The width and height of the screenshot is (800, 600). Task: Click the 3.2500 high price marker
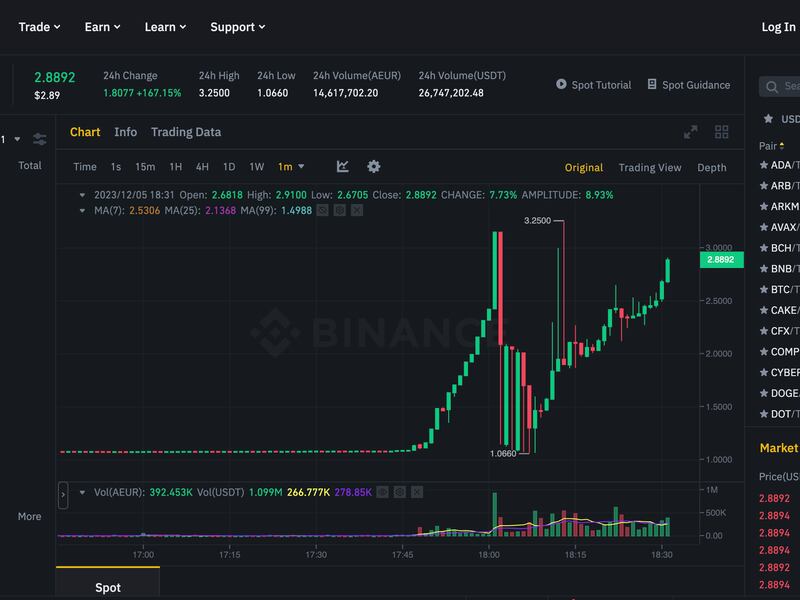(537, 221)
